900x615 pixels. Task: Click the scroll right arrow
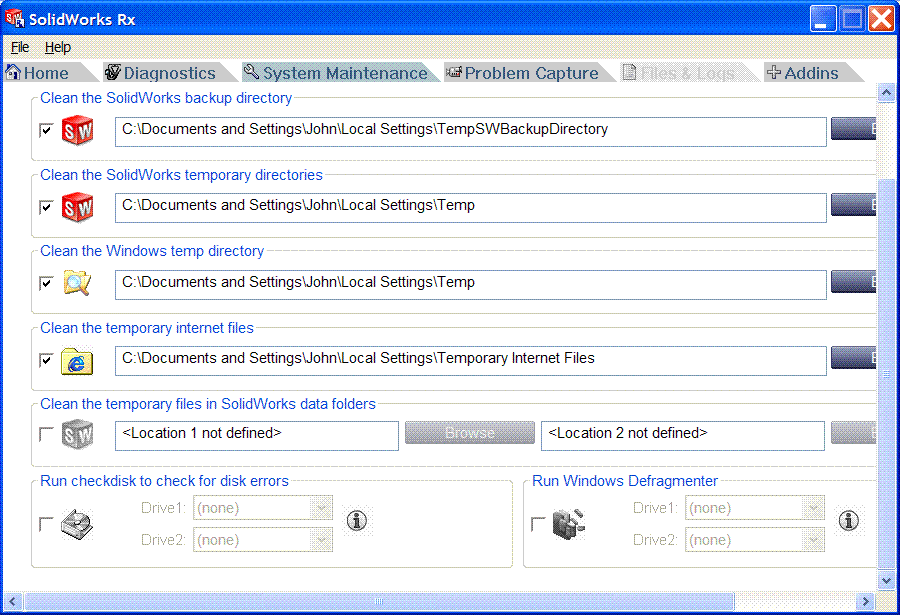click(x=865, y=602)
